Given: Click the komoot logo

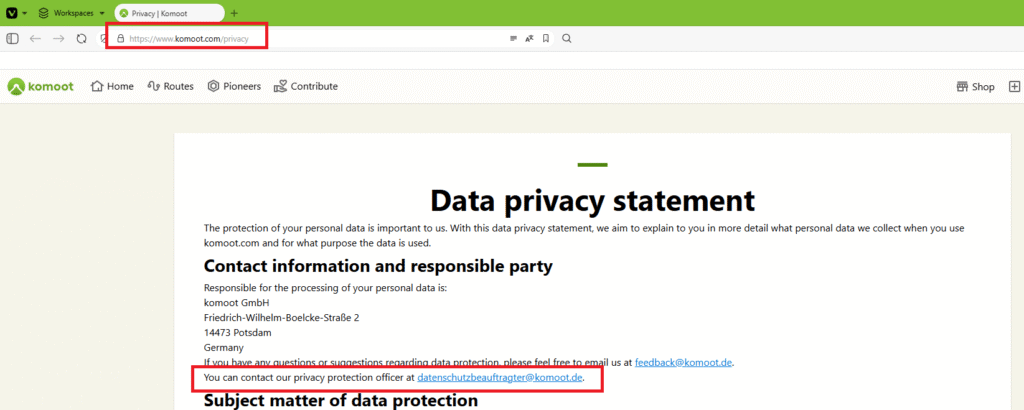Looking at the screenshot, I should (x=40, y=86).
